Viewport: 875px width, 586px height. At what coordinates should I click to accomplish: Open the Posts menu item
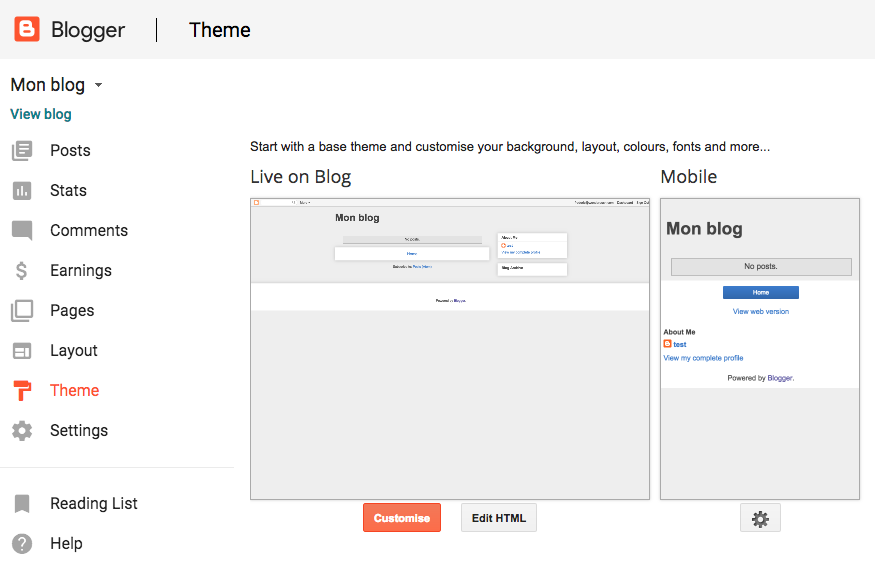point(70,151)
